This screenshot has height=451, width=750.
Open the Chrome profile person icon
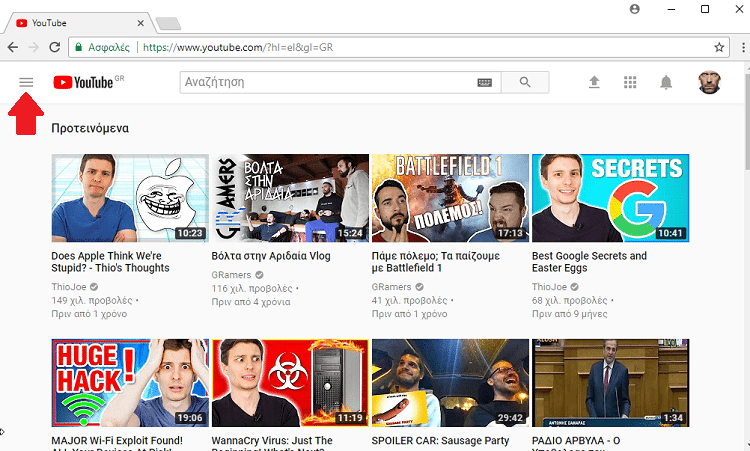coord(635,9)
